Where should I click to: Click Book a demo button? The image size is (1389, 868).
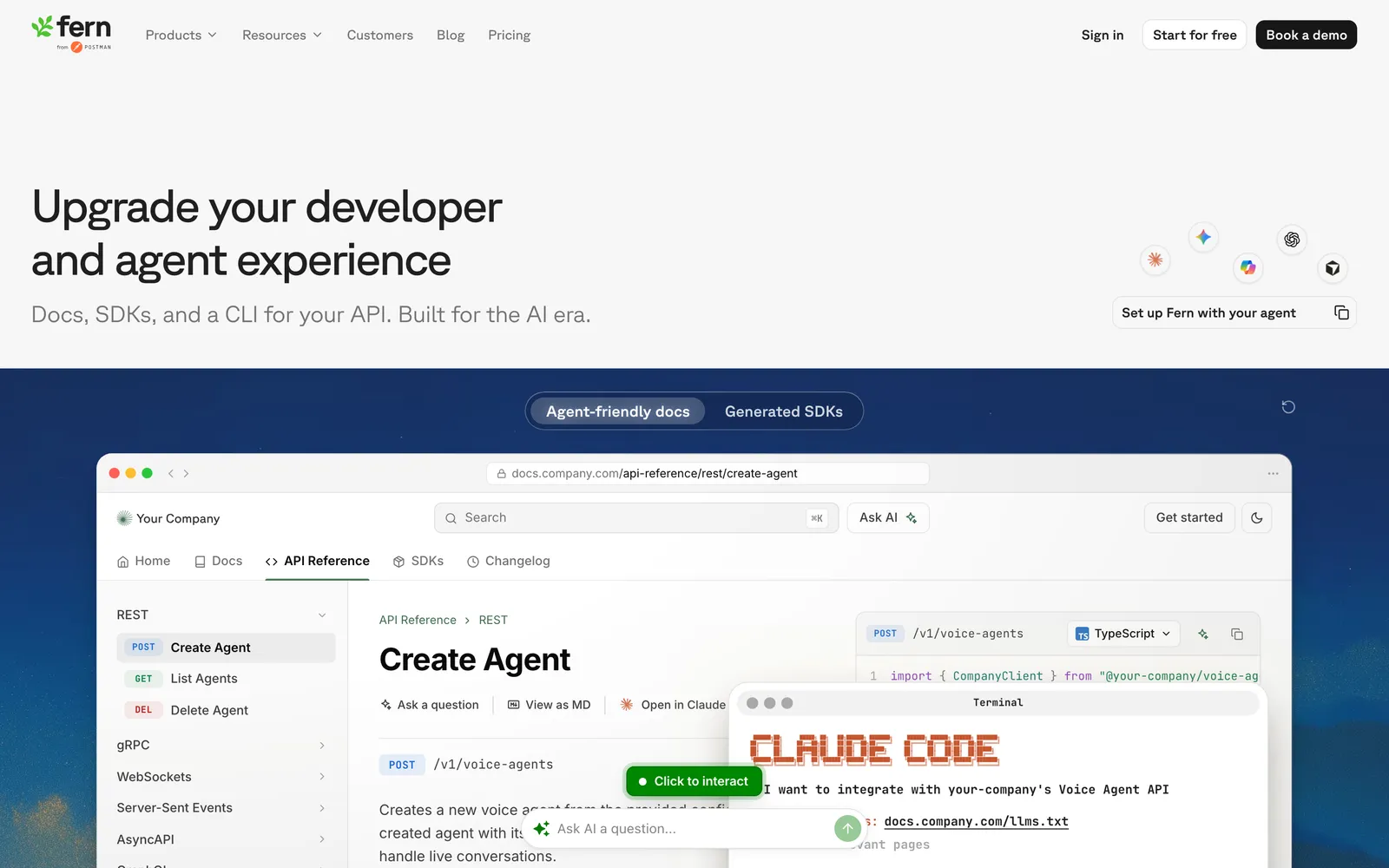(1307, 35)
